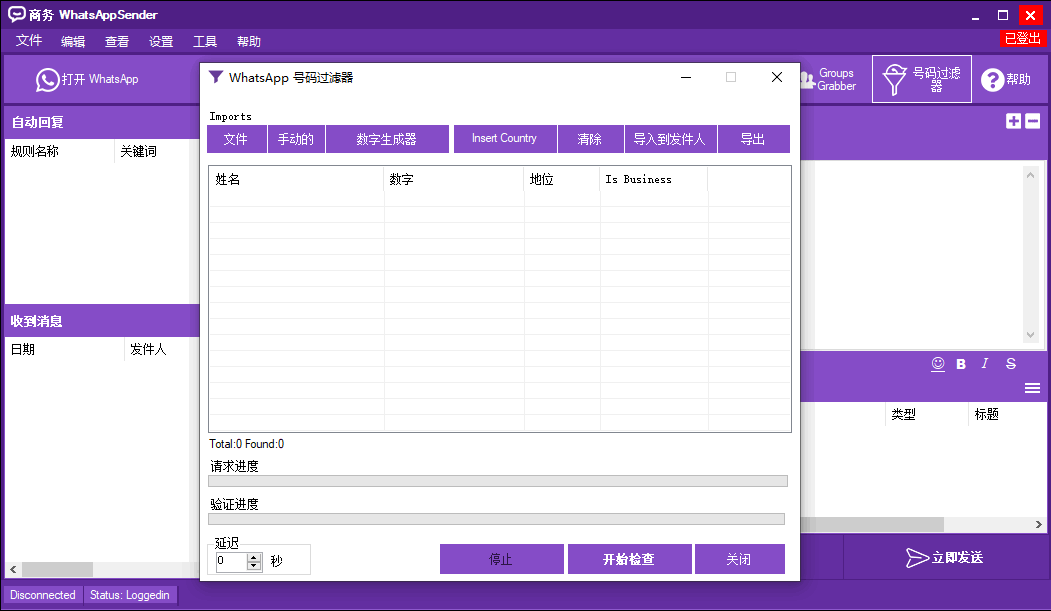Clear the list with the 清除 button

590,139
